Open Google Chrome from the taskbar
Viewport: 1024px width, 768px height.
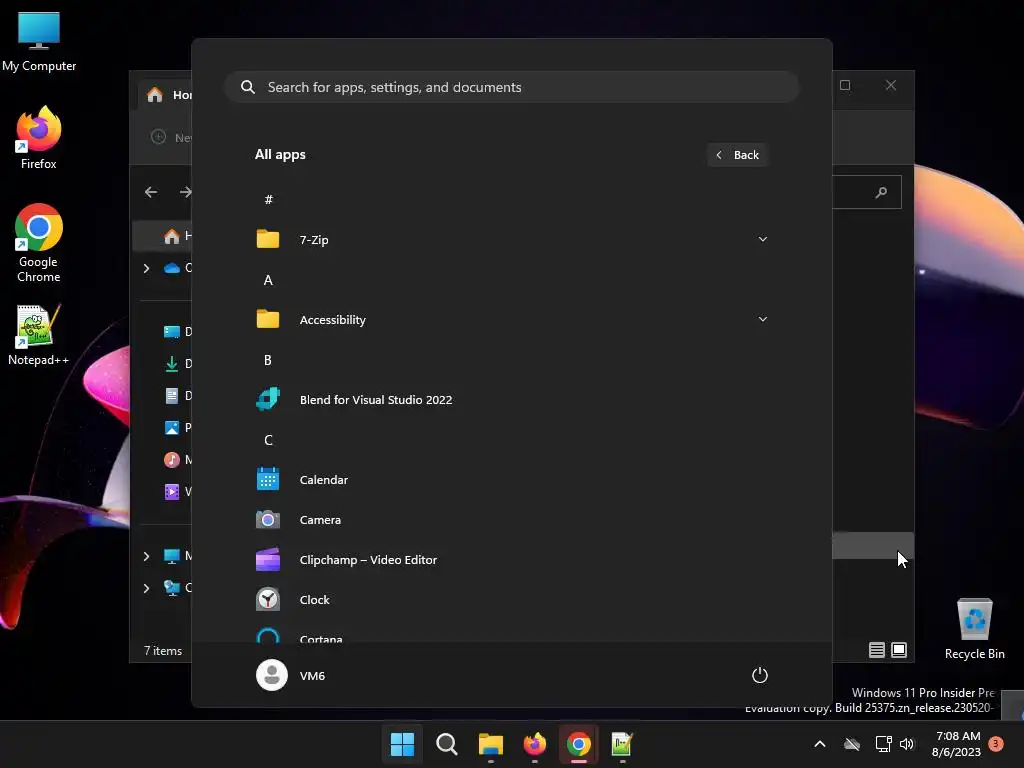[579, 744]
